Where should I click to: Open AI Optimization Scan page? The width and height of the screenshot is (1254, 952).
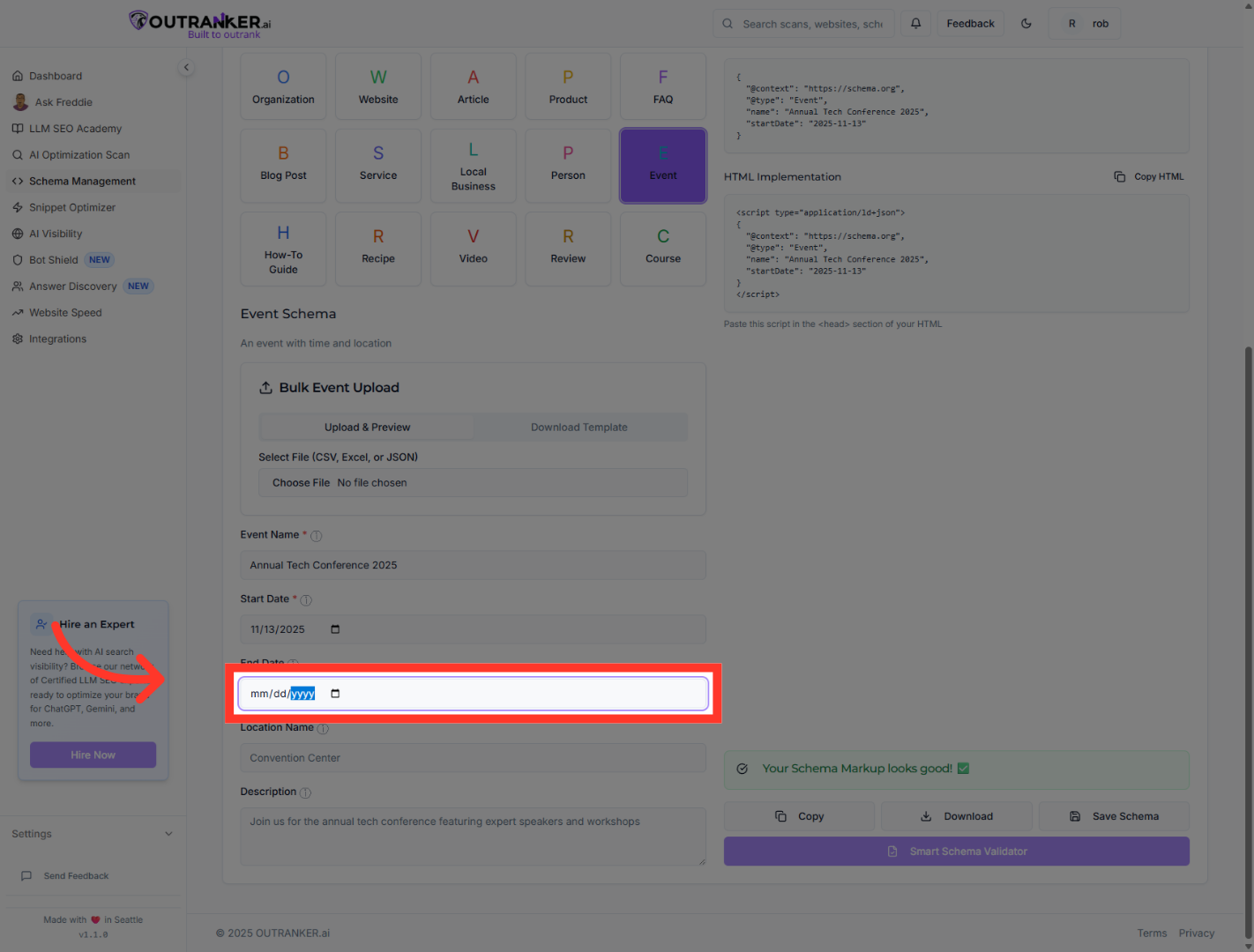(x=79, y=155)
